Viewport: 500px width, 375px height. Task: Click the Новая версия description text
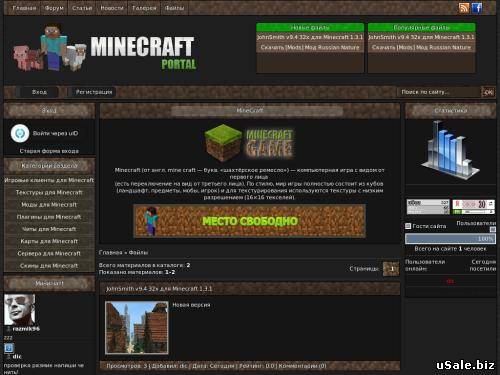(191, 305)
